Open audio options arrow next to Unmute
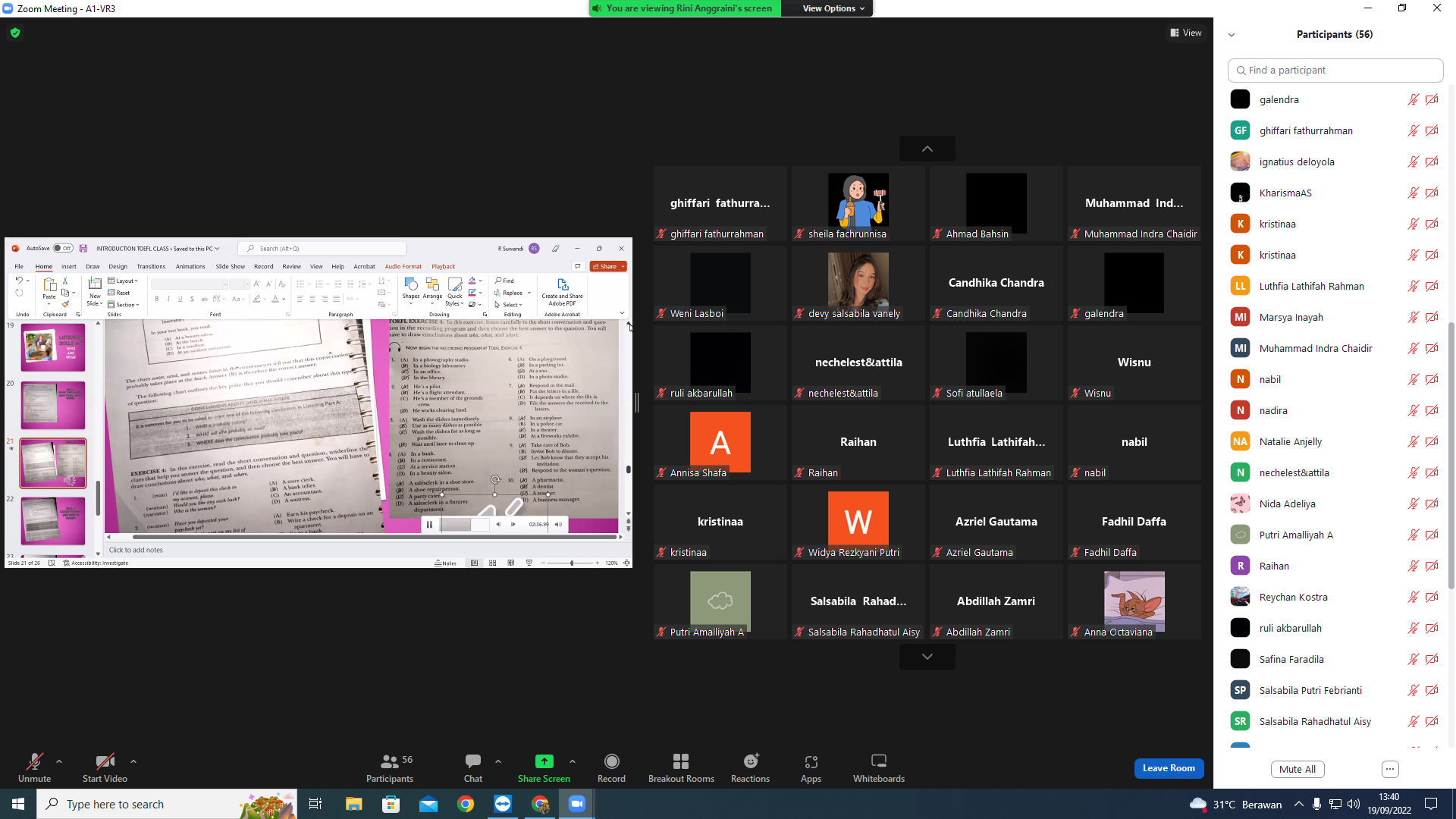Screen dimensions: 1456x819 pos(59,761)
